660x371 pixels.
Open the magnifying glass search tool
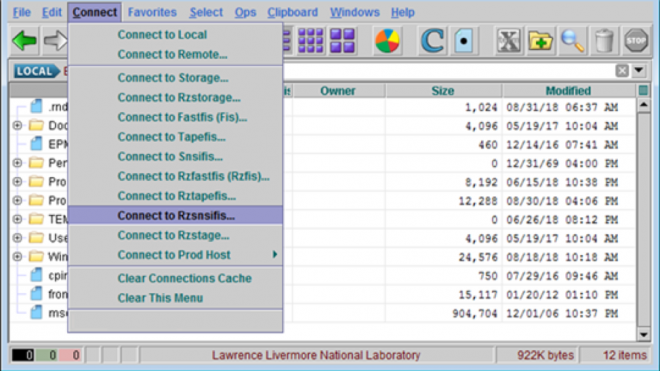[572, 41]
